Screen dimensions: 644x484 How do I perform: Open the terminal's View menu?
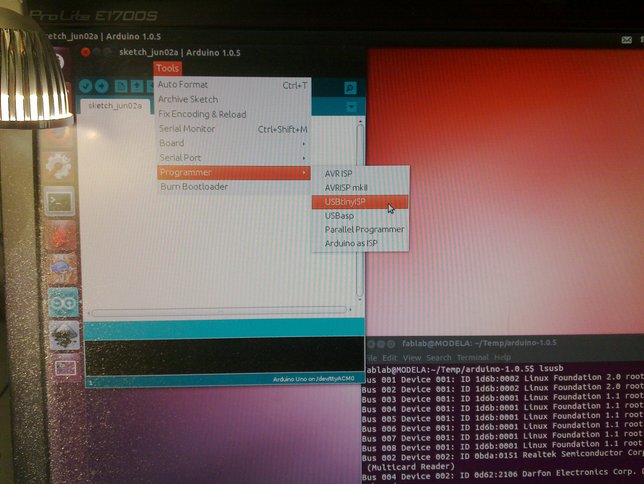(x=412, y=358)
